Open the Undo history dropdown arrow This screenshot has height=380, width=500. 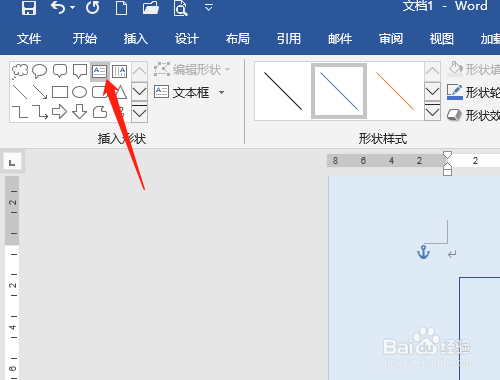click(x=72, y=7)
